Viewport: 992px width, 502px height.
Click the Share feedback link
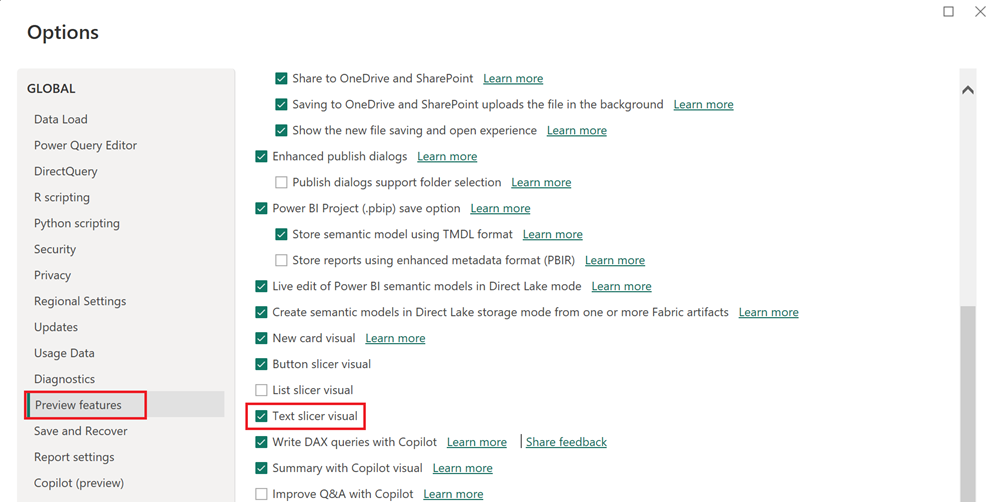[566, 442]
